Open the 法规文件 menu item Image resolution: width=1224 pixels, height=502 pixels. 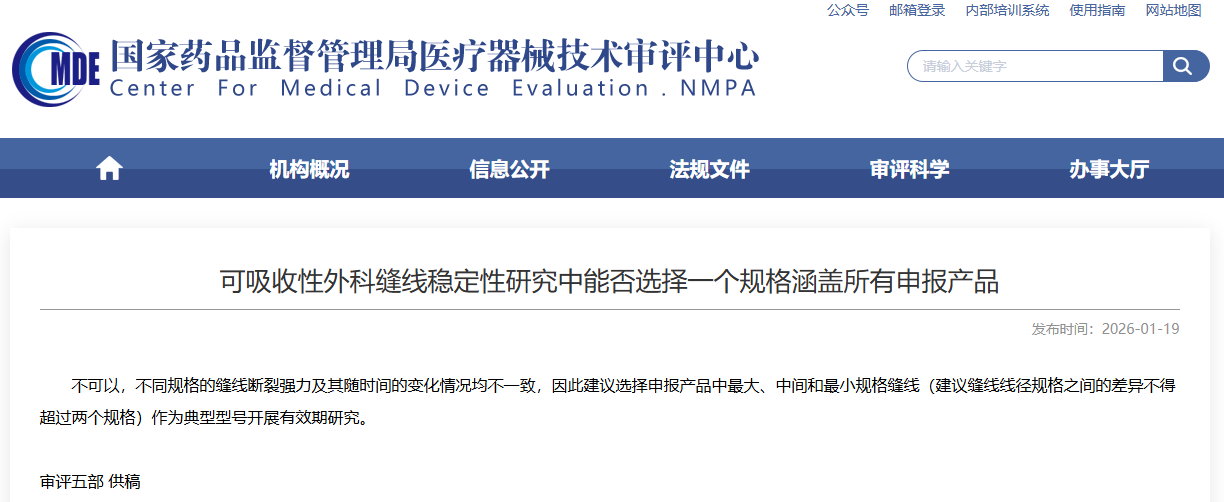coord(709,169)
